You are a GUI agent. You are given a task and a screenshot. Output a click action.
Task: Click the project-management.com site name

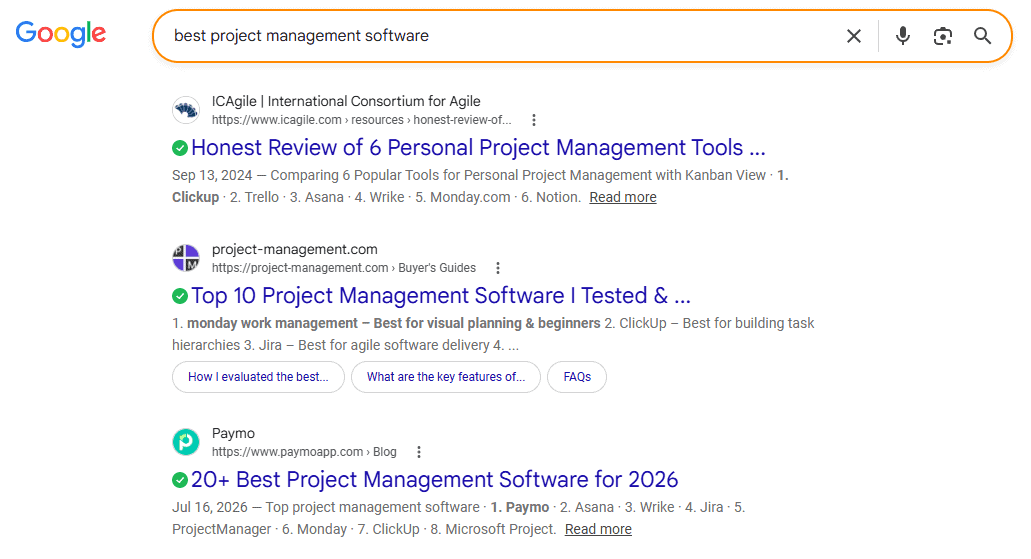[x=295, y=249]
